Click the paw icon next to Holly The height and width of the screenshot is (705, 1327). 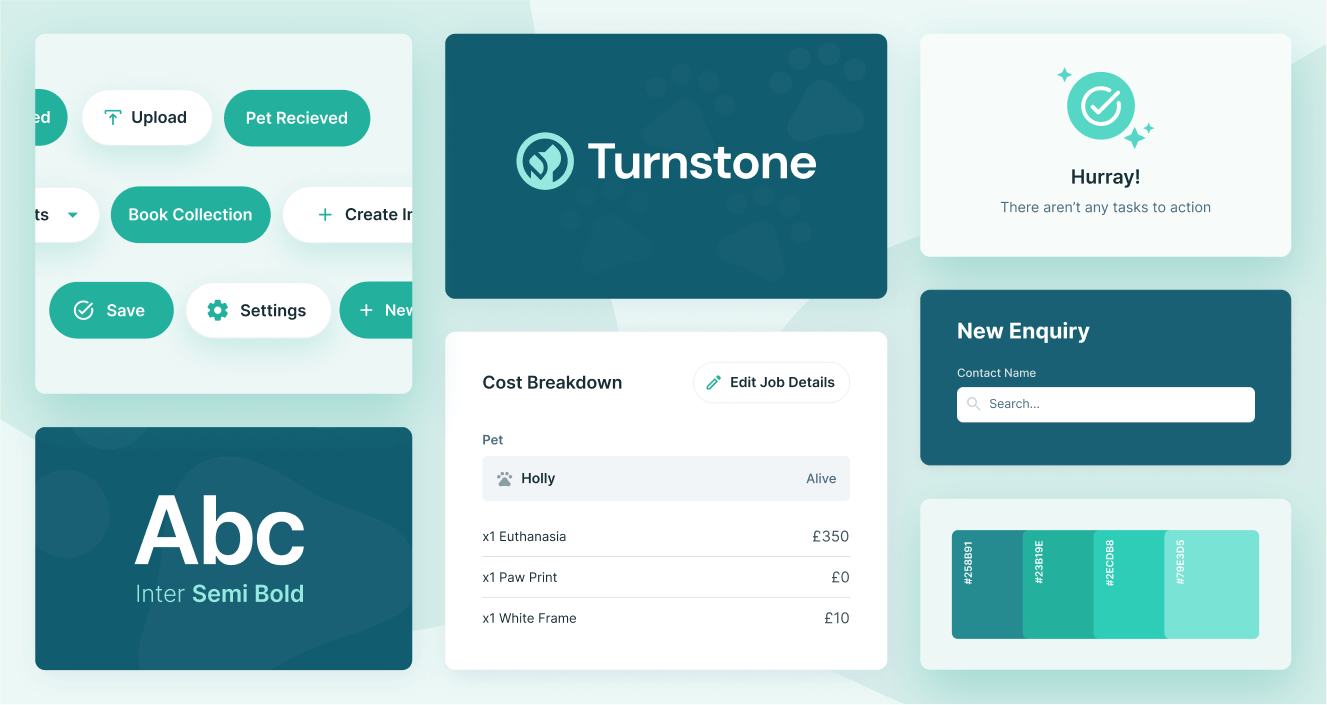click(x=505, y=479)
